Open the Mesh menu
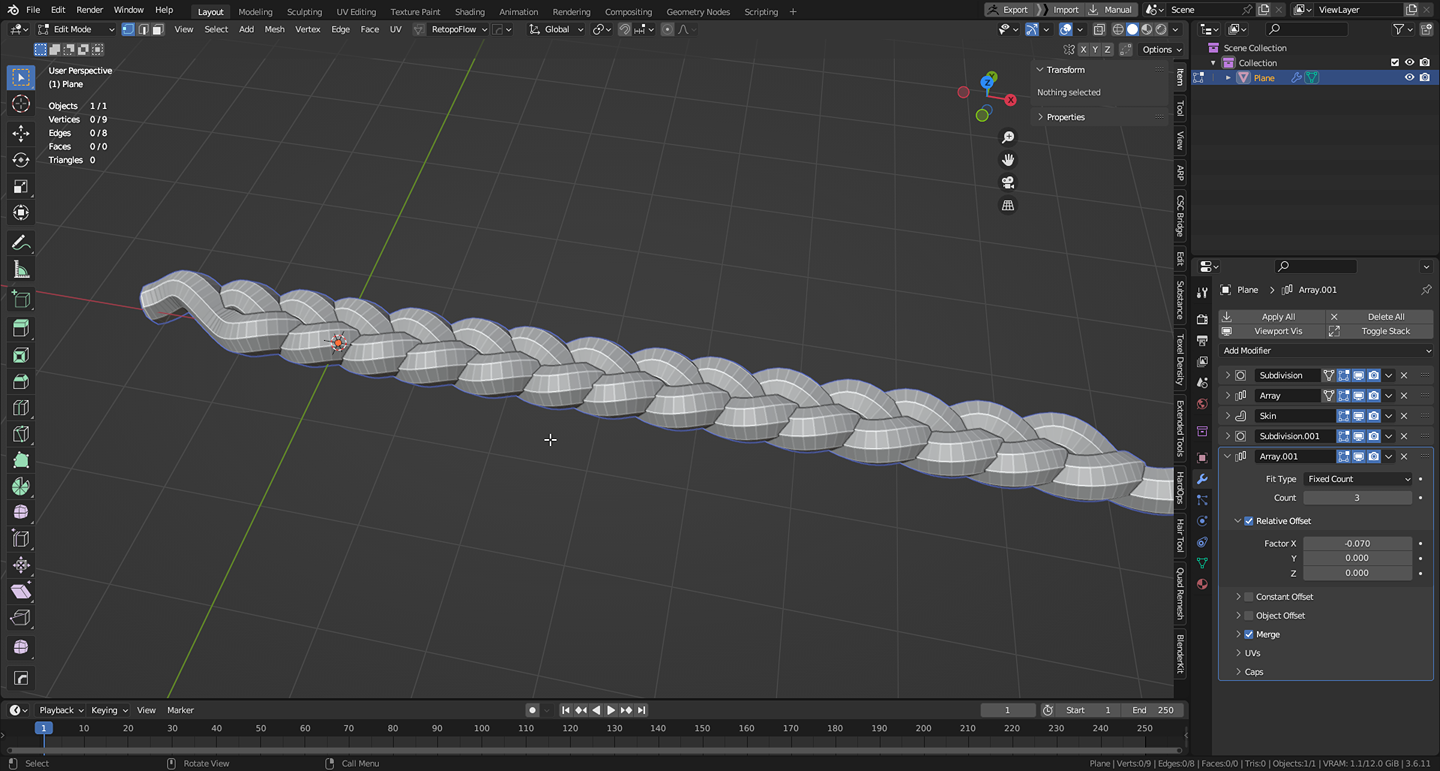This screenshot has width=1440, height=771. click(x=274, y=29)
